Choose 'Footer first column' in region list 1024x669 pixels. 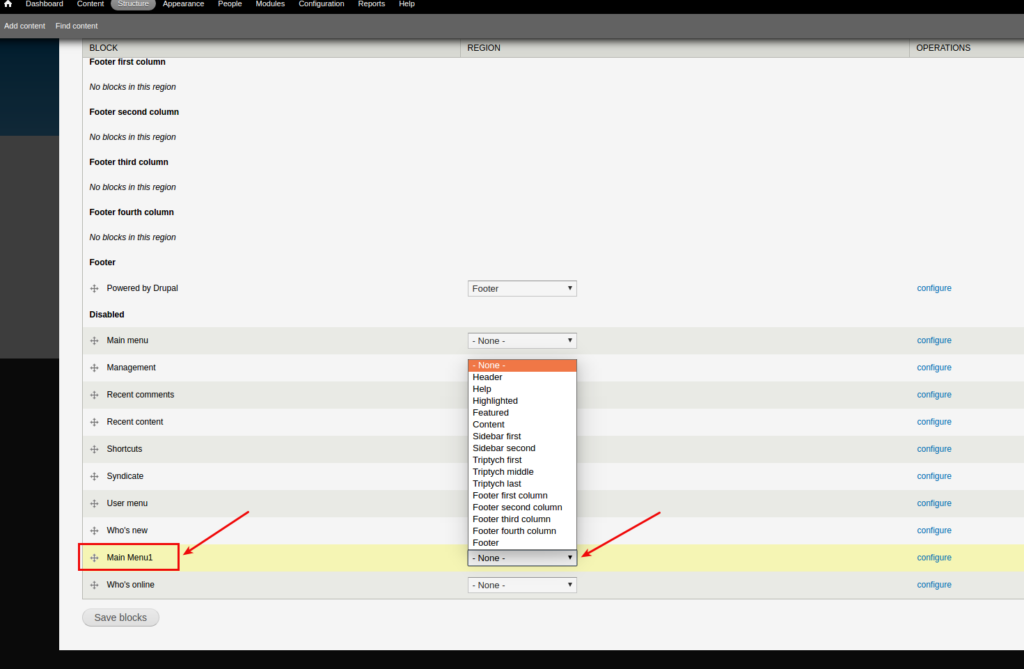522,495
